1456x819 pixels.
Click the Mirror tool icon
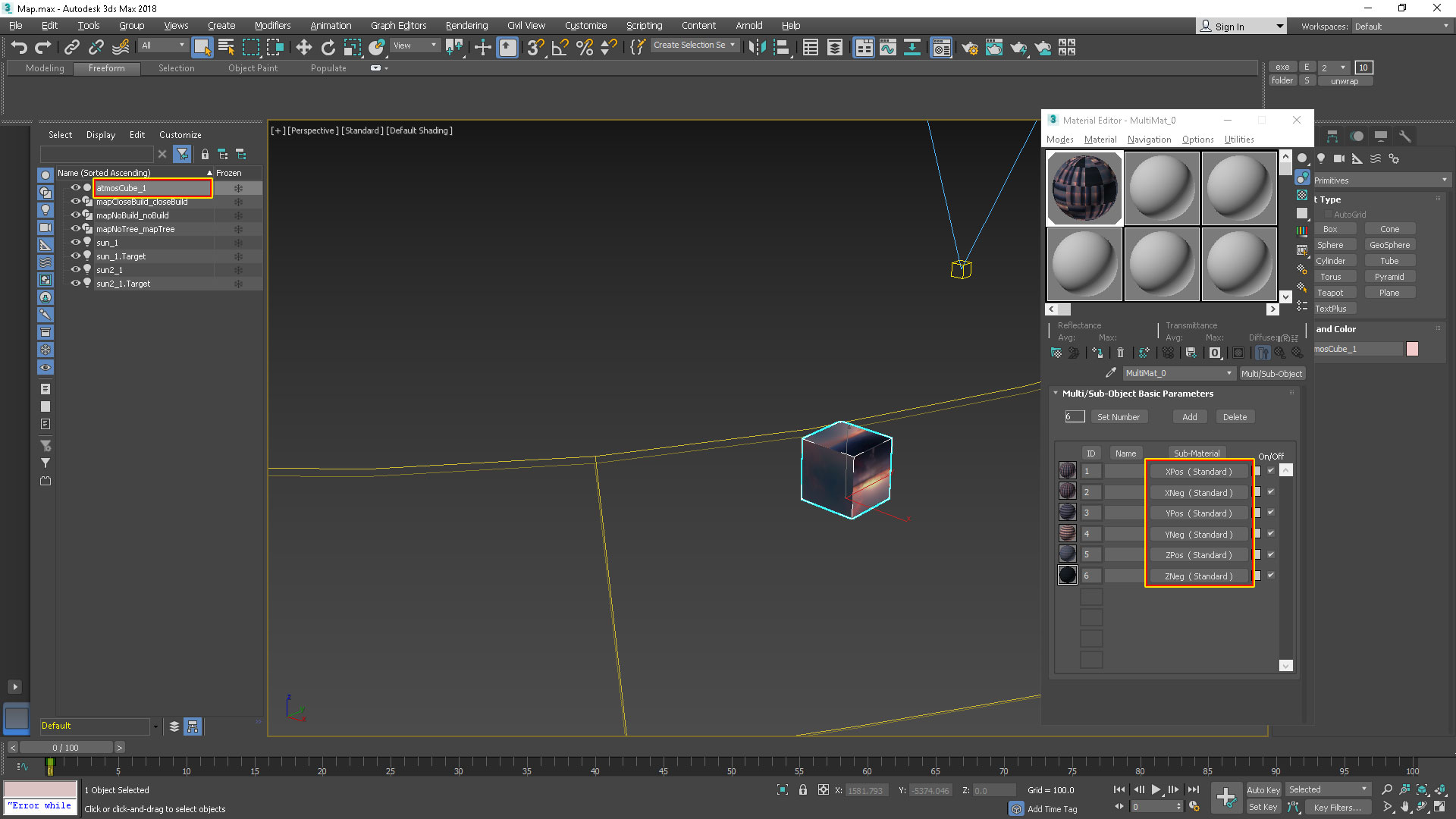pyautogui.click(x=756, y=48)
